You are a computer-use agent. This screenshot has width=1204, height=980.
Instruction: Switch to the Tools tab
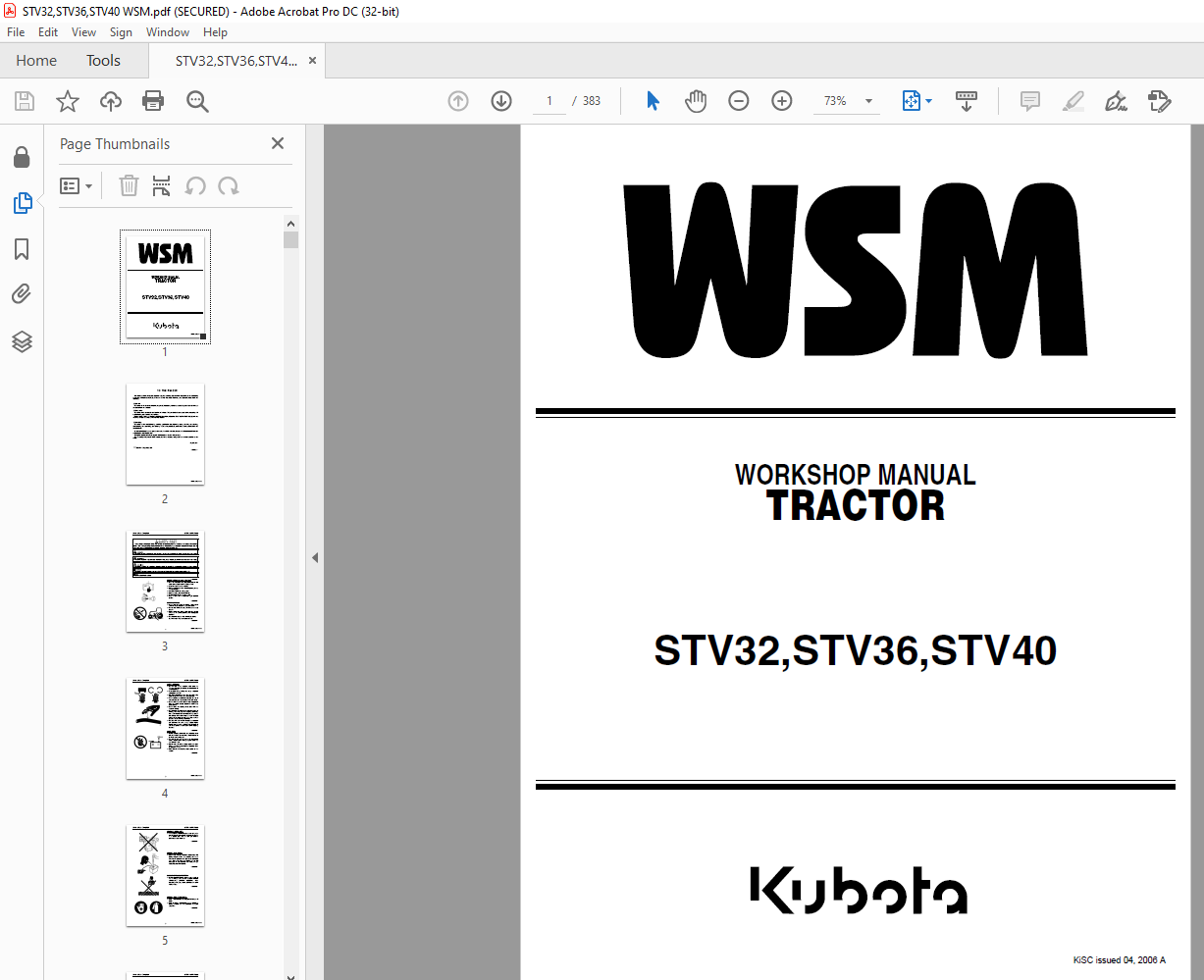pyautogui.click(x=103, y=61)
